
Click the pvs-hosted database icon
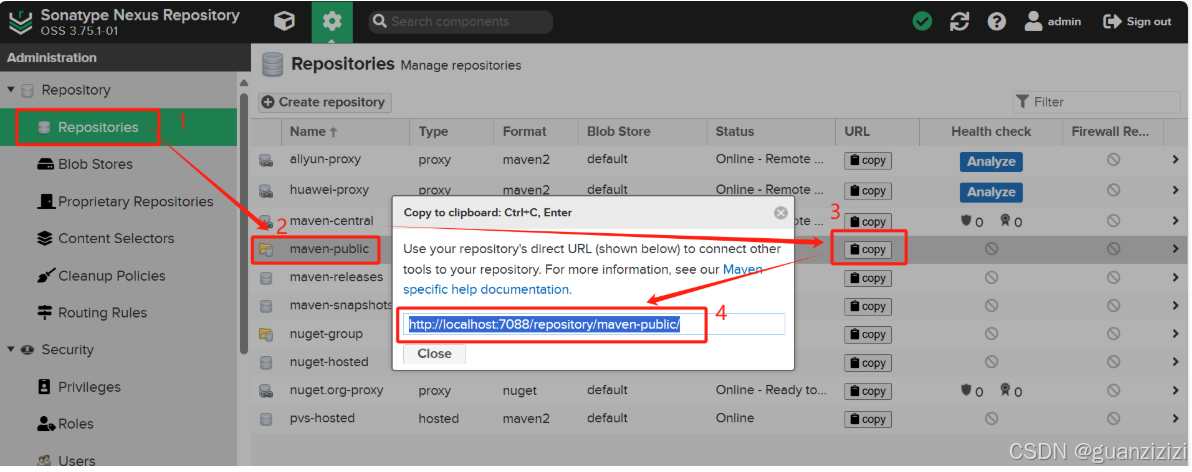266,419
